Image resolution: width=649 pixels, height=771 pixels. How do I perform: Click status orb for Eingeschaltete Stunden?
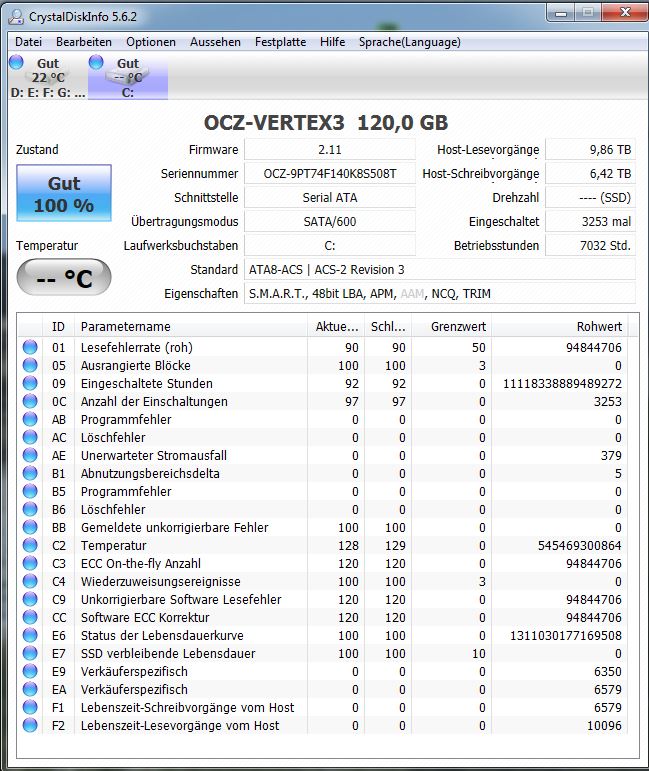[30, 383]
